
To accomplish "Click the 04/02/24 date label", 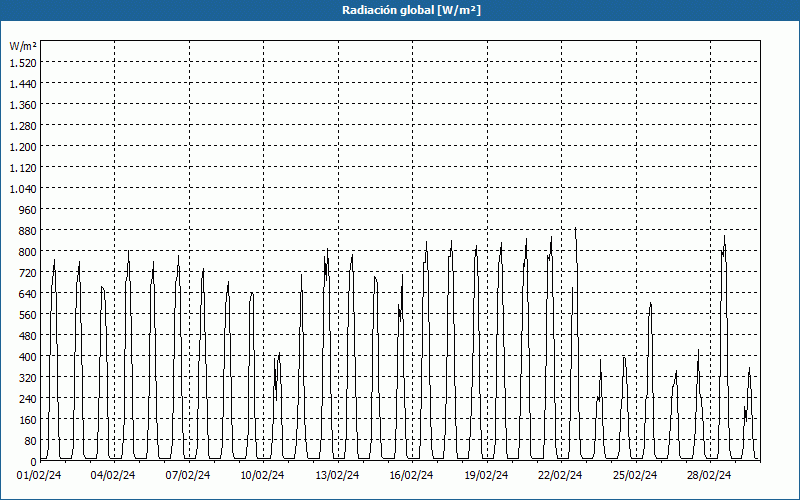I will coord(113,475).
